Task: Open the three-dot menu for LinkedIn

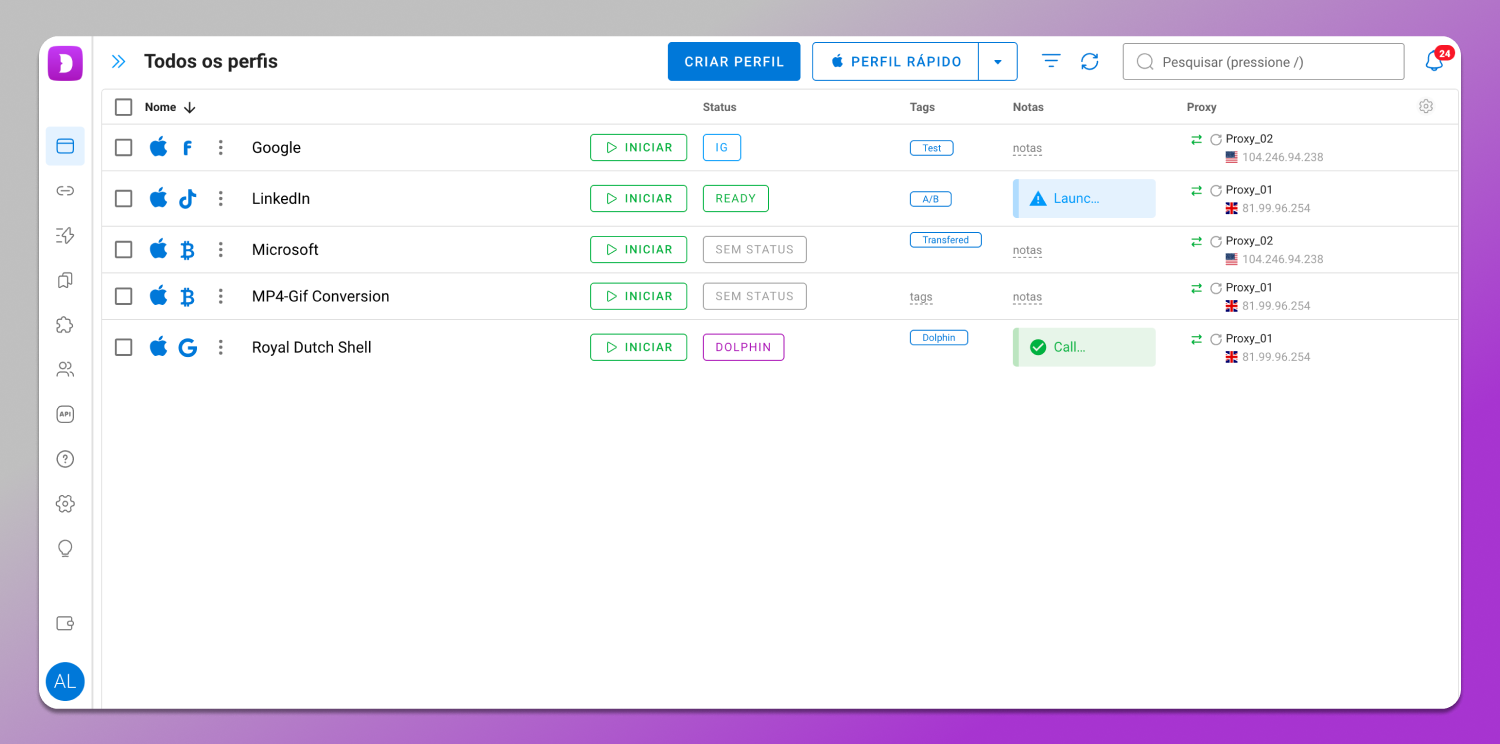Action: pos(221,199)
